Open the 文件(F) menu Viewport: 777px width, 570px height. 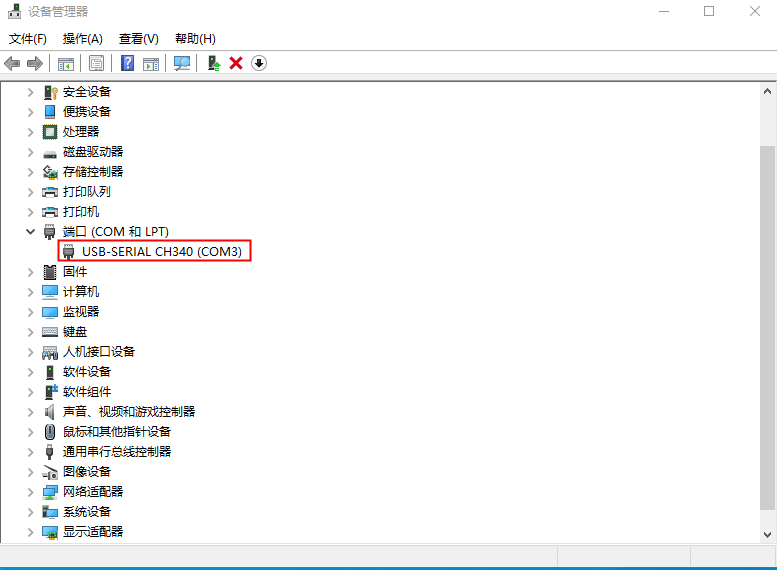(28, 39)
